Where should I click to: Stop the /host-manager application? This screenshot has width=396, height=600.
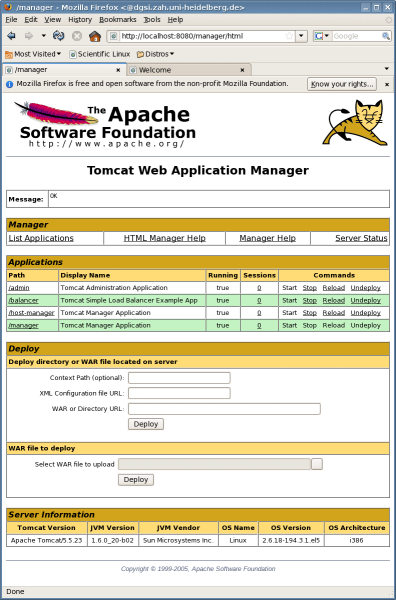click(x=310, y=313)
